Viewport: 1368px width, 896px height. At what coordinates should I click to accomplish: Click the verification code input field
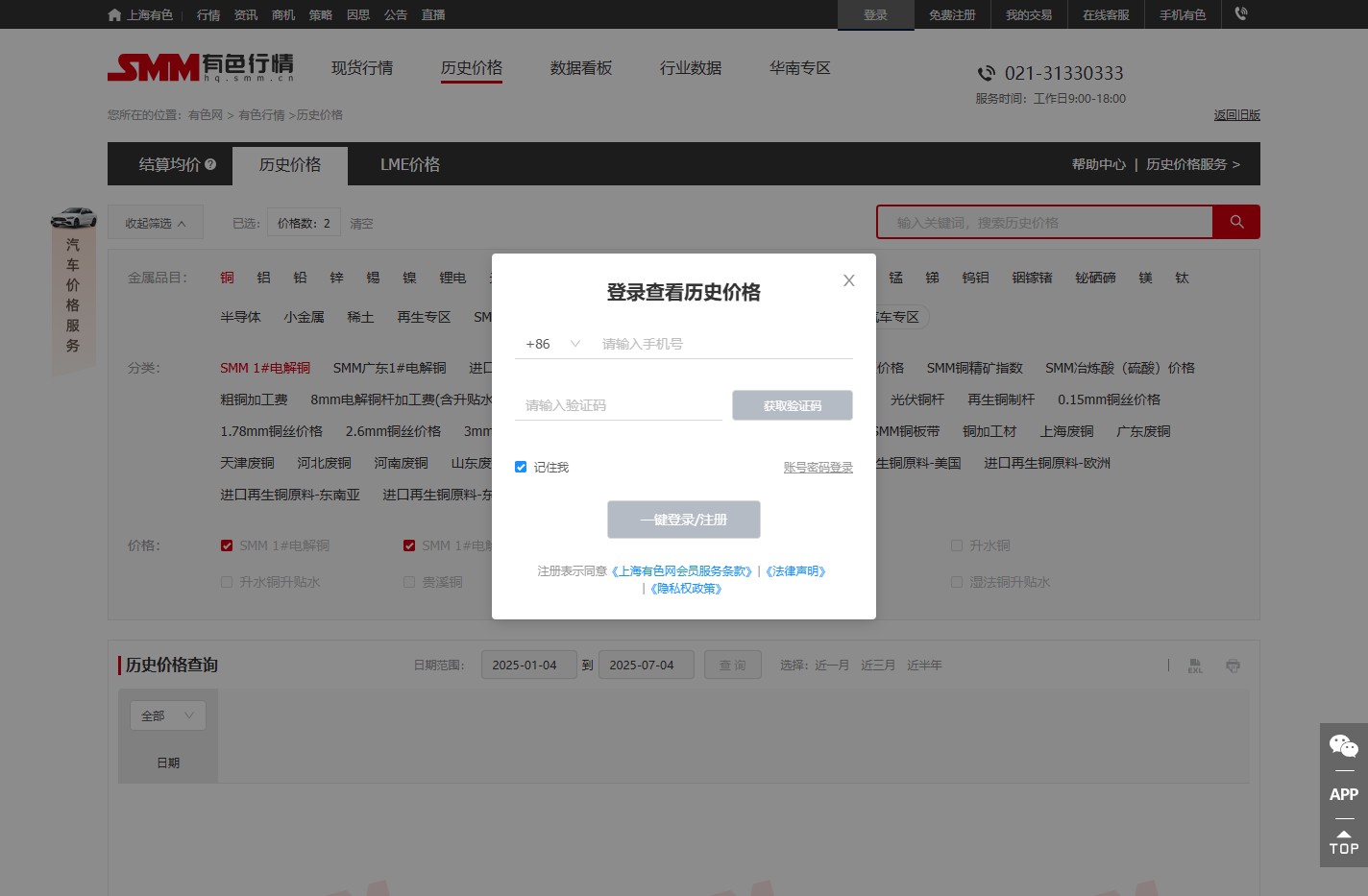(x=619, y=405)
